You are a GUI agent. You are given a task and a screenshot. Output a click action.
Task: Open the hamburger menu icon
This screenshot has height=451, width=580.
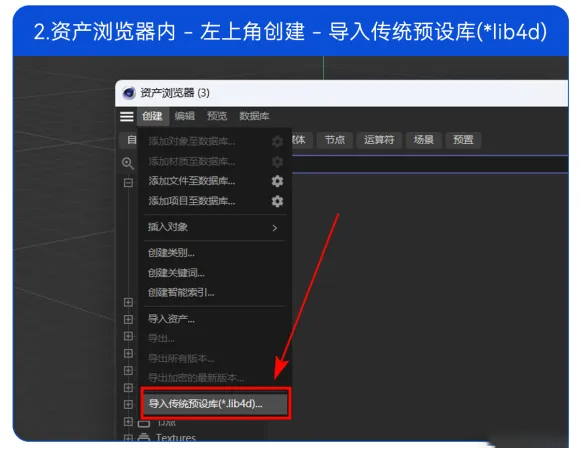[x=127, y=116]
